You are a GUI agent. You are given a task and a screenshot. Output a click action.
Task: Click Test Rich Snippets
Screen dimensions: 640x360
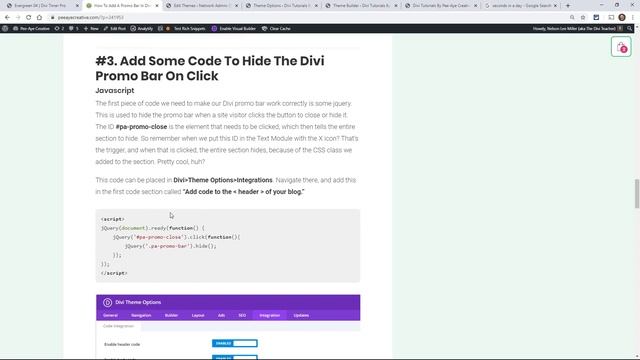[x=189, y=29]
